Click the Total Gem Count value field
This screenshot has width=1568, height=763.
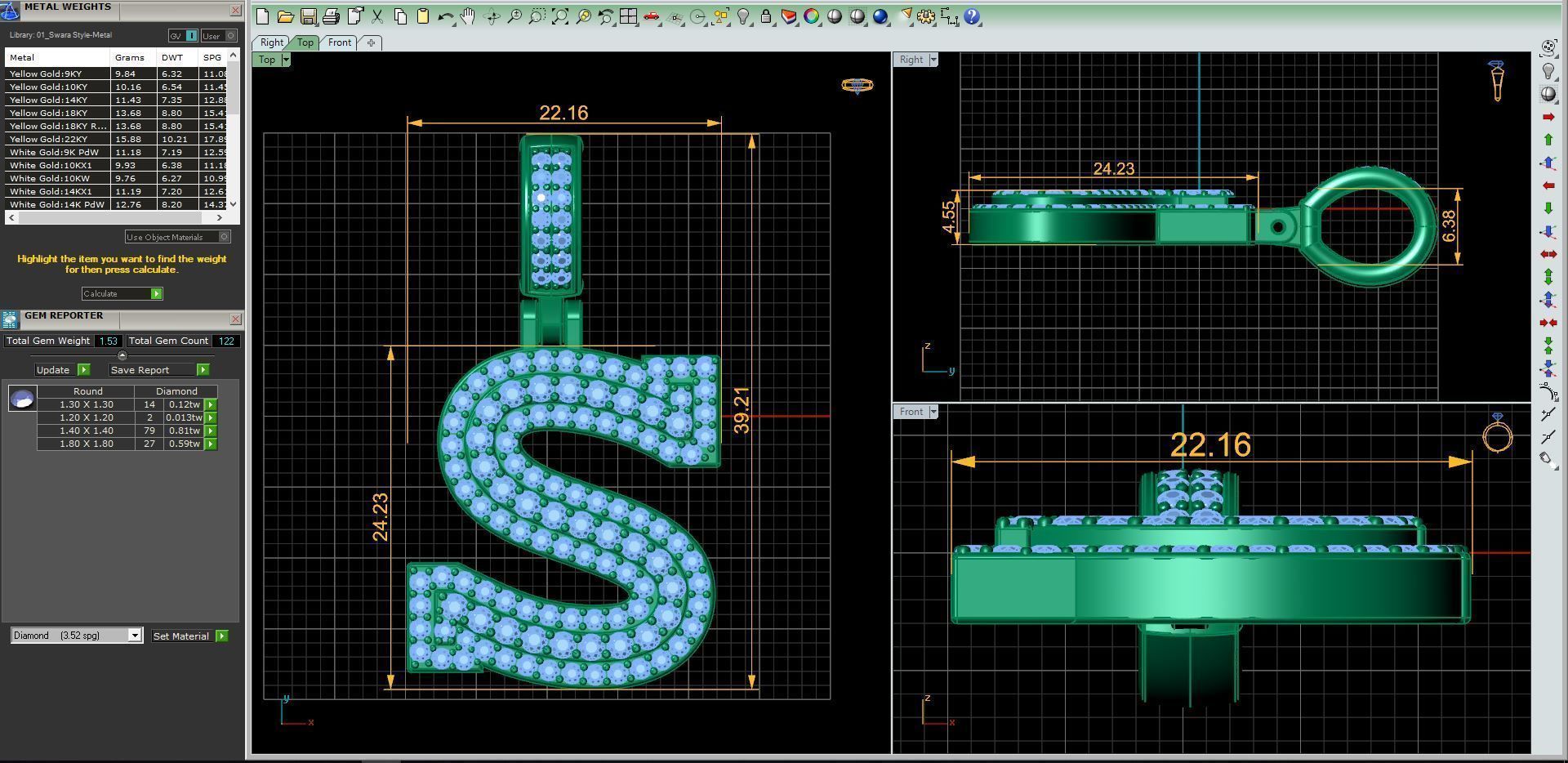tap(226, 341)
